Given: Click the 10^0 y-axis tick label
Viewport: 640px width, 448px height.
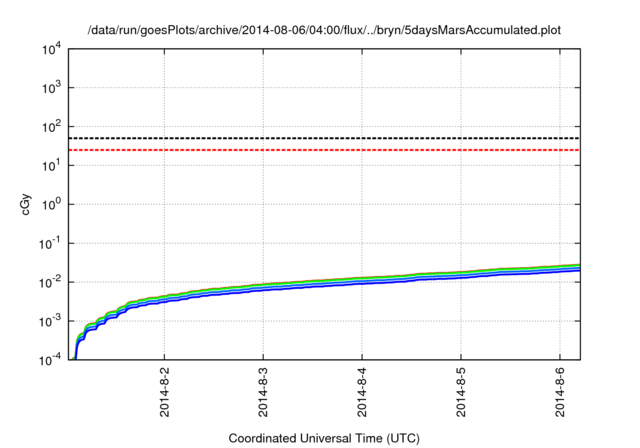Looking at the screenshot, I should pyautogui.click(x=51, y=204).
